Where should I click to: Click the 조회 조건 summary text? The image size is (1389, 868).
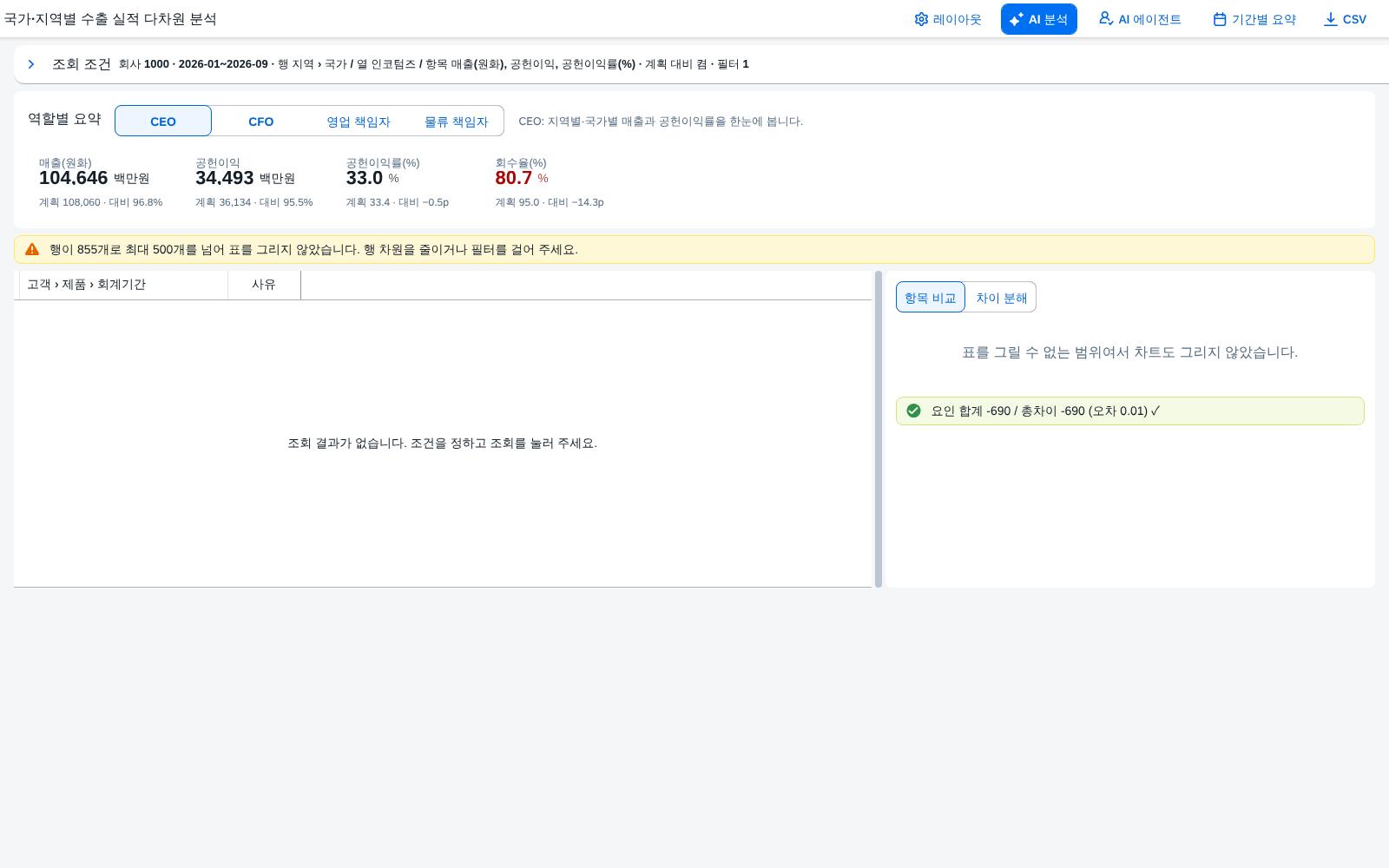tap(433, 64)
